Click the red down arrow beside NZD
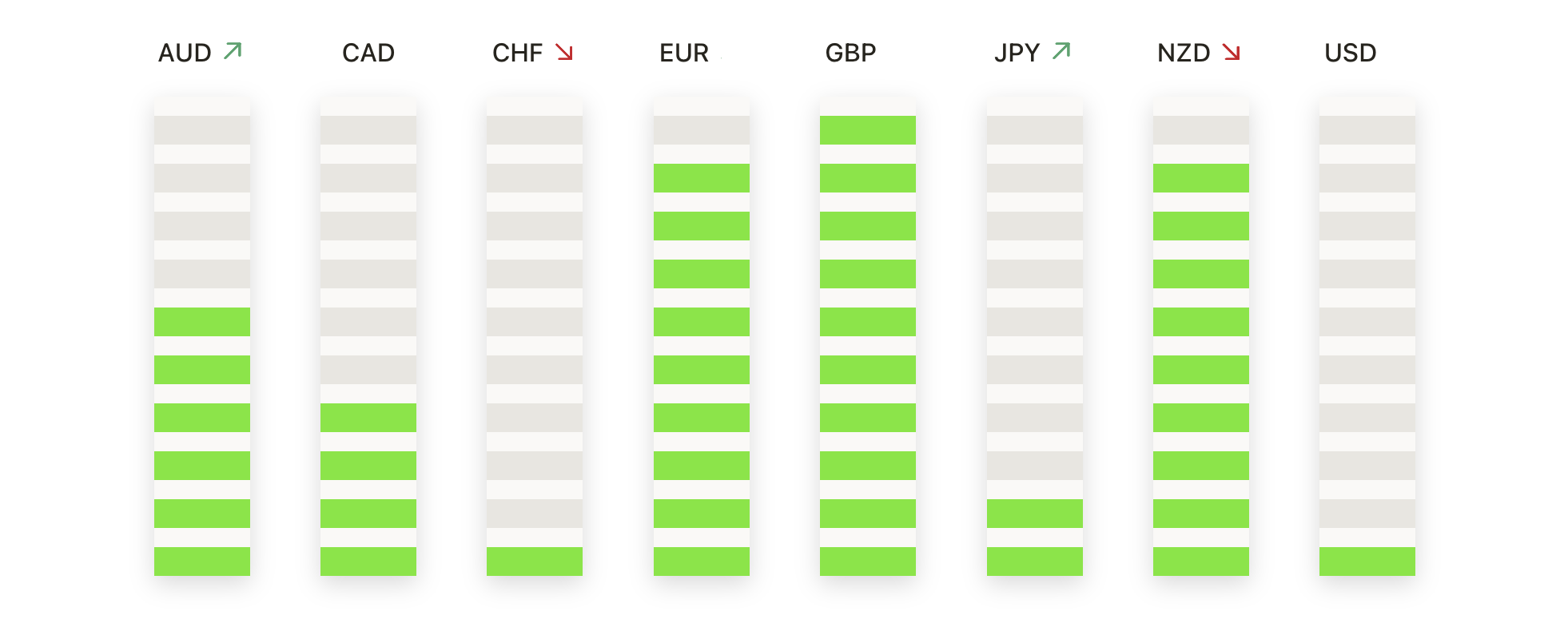The width and height of the screenshot is (1568, 631). 1232,53
